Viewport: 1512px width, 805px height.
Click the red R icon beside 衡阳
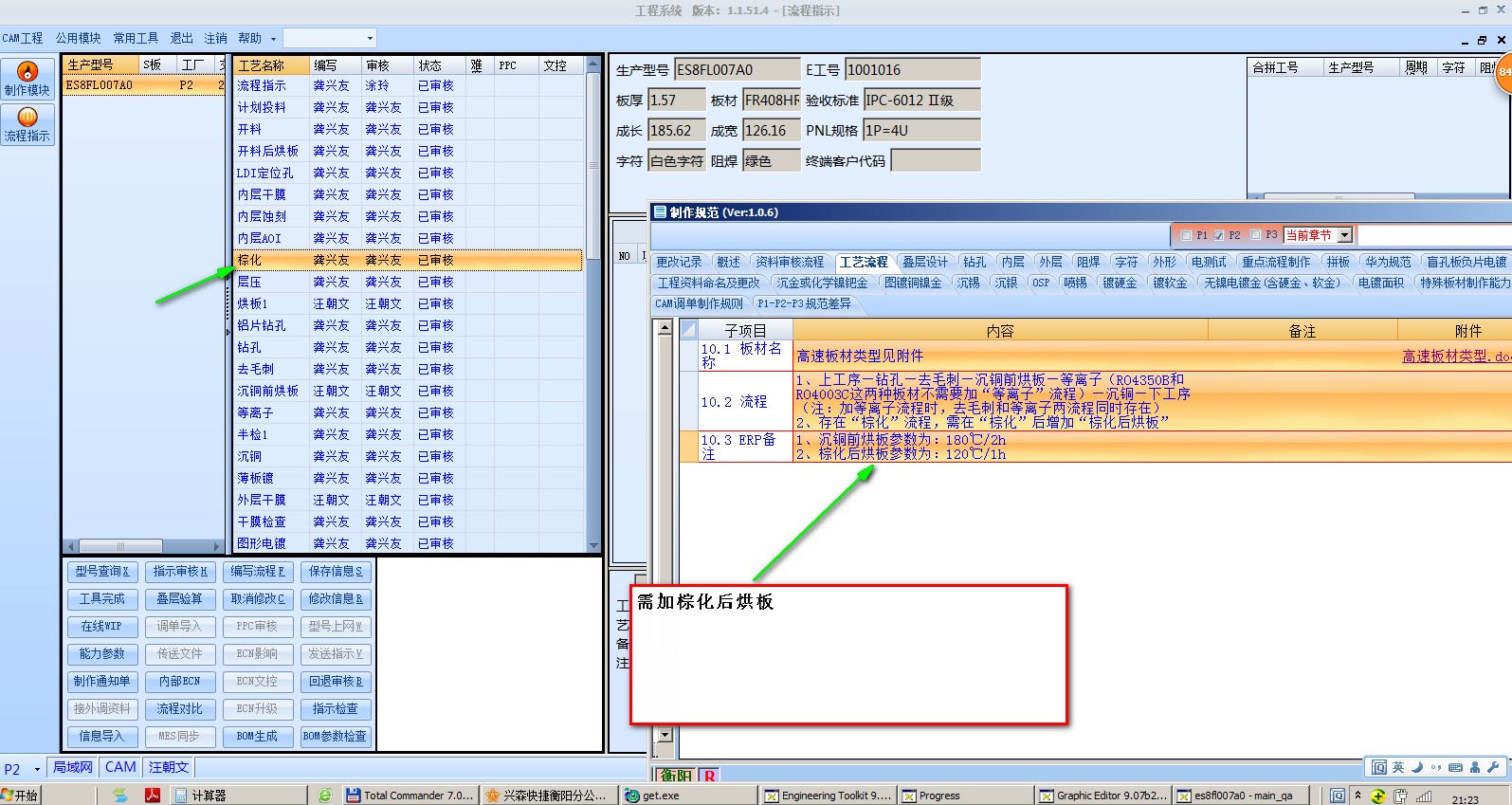(x=709, y=776)
